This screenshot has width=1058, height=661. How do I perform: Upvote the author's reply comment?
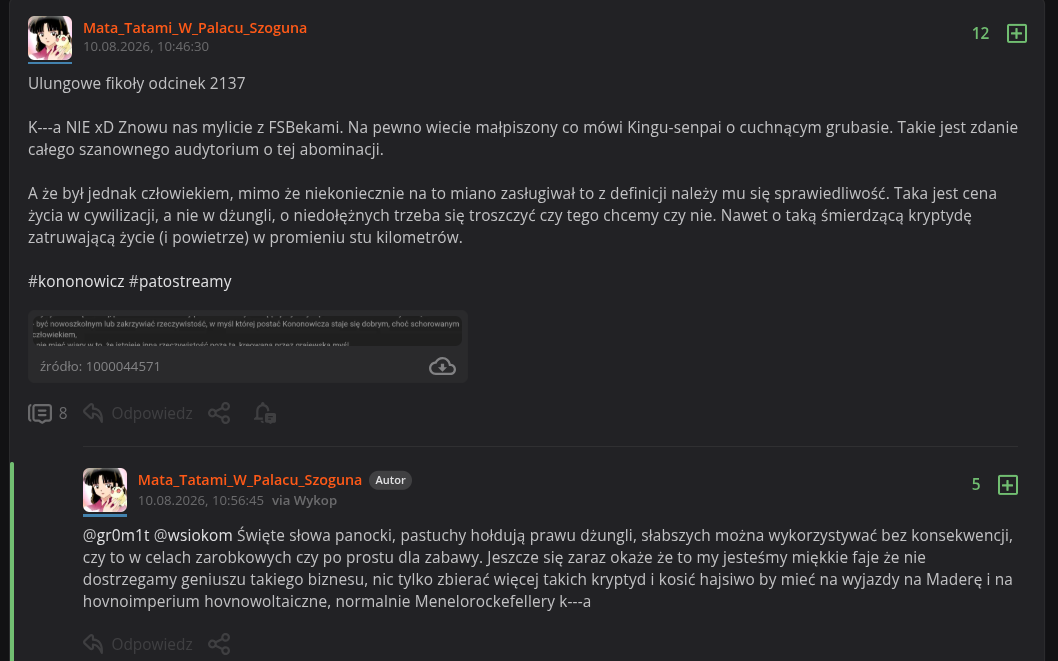pyautogui.click(x=1007, y=484)
